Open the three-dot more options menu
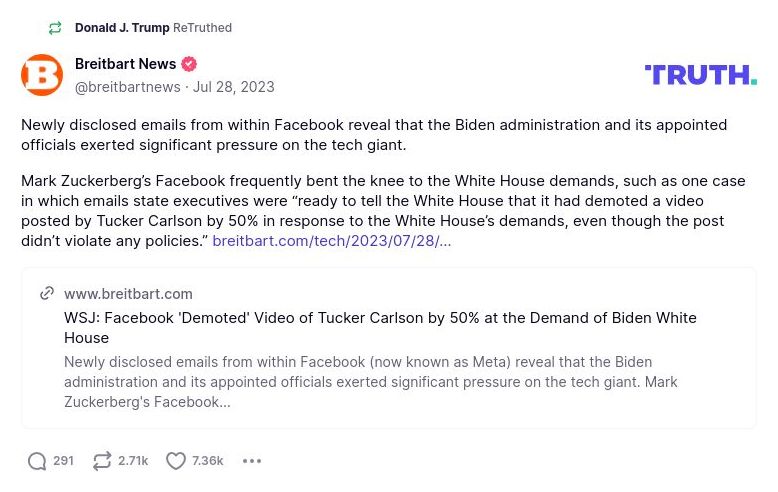The image size is (778, 492). [252, 461]
